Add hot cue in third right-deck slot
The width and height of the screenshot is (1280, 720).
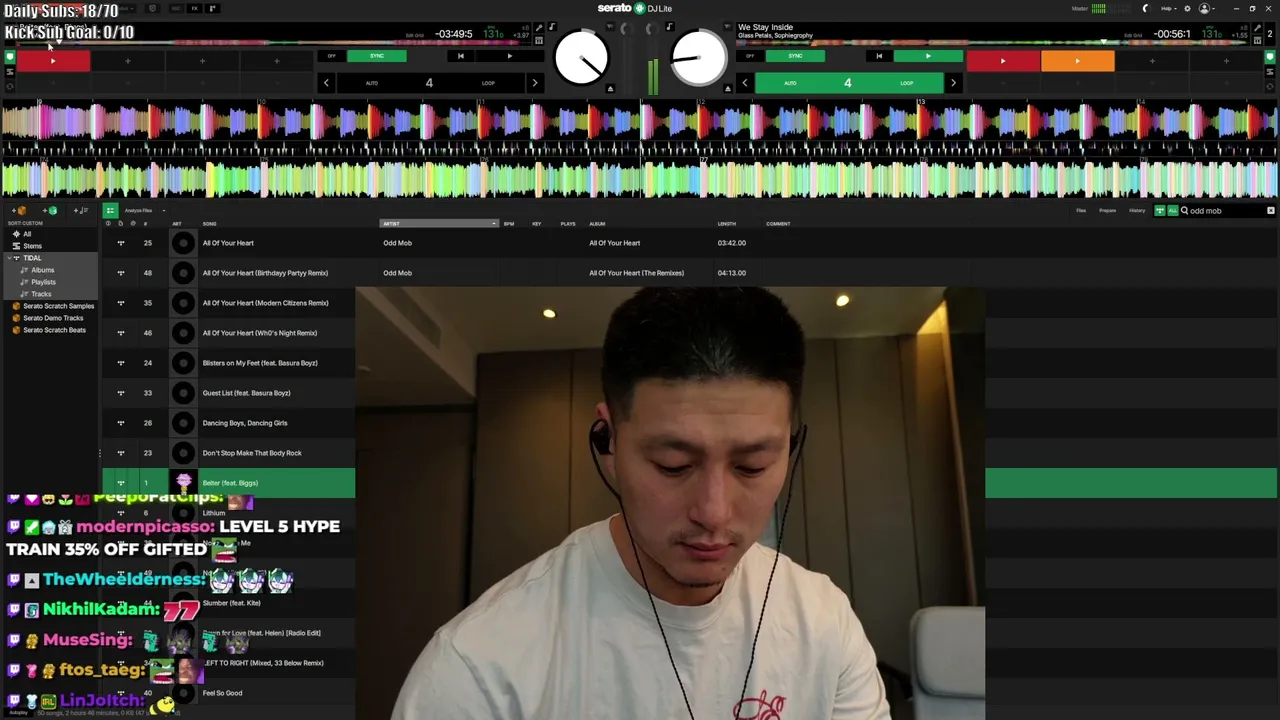pyautogui.click(x=1152, y=62)
